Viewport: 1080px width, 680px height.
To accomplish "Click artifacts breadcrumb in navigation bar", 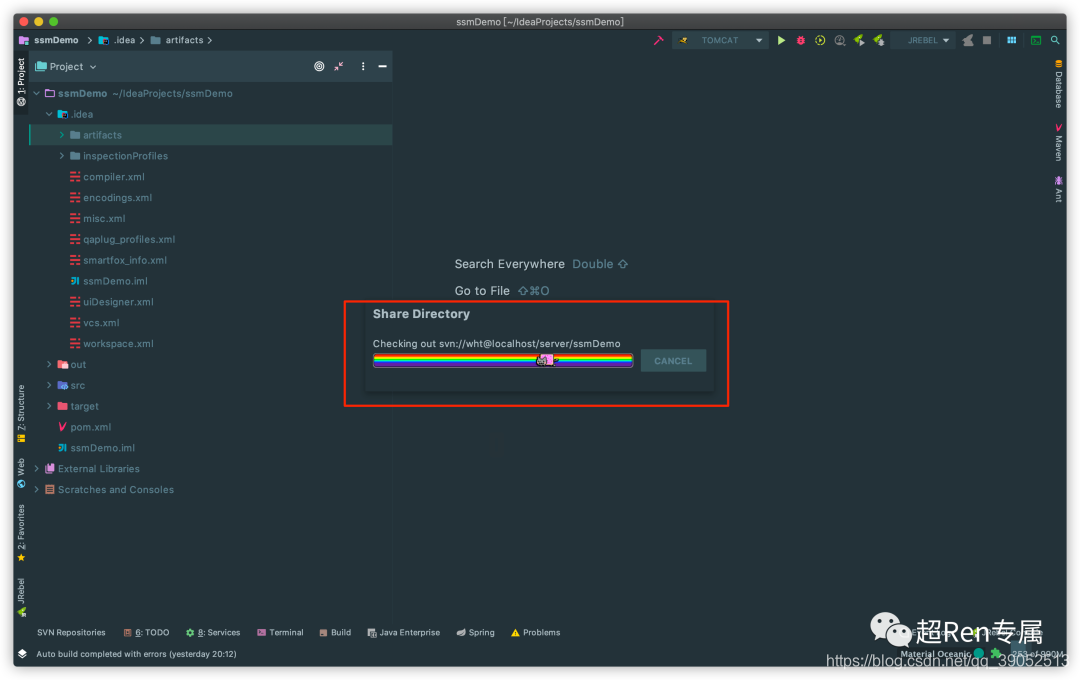I will (177, 41).
